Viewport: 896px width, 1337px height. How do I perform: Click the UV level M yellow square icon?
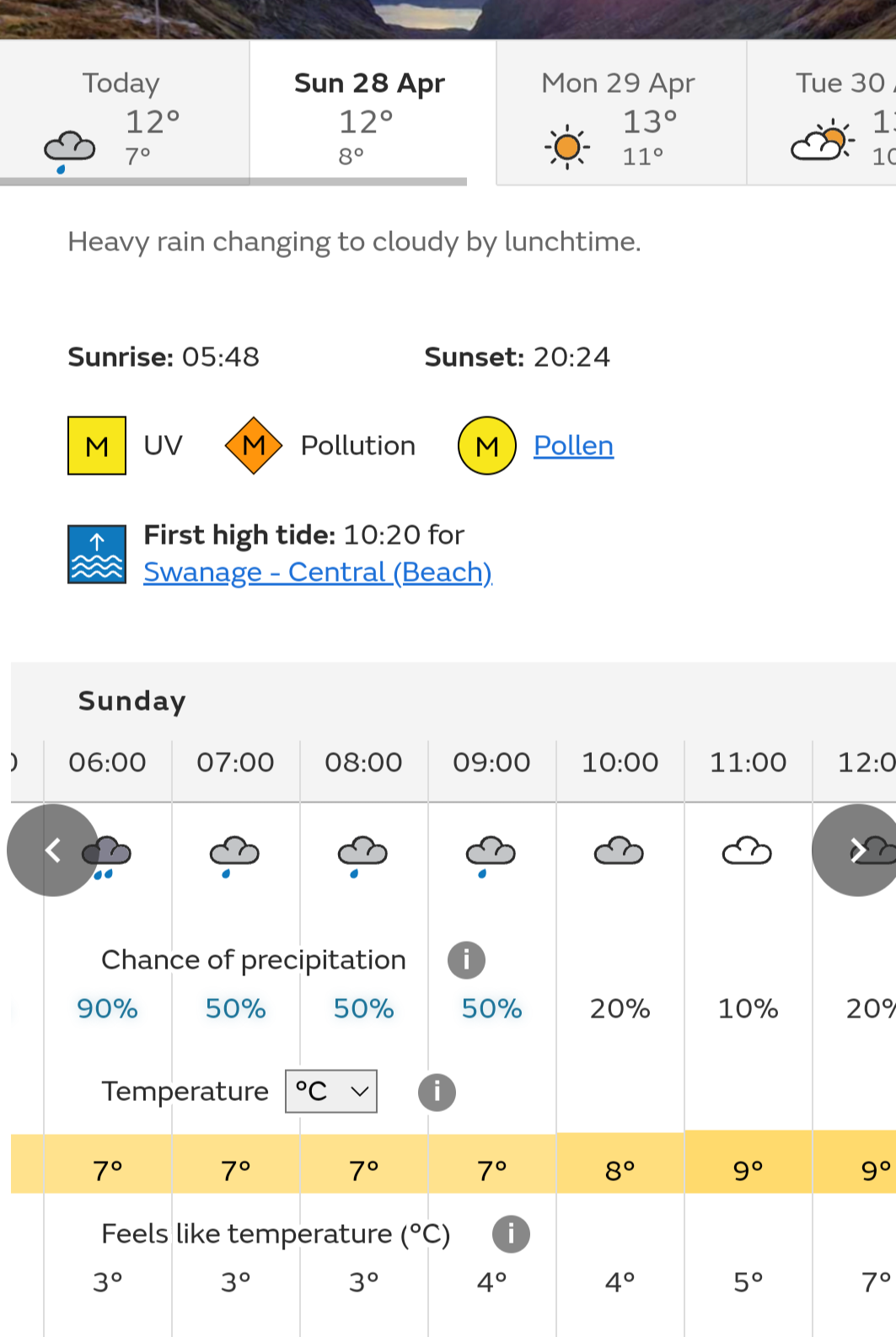tap(97, 445)
